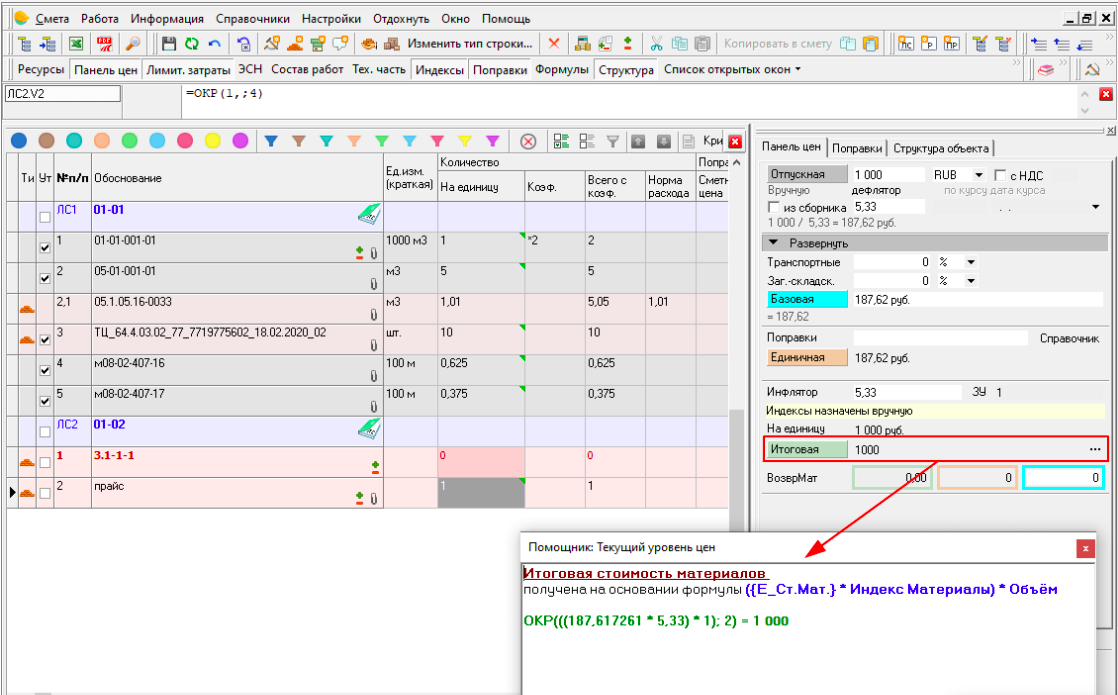Open the RUB currency dropdown

click(979, 175)
